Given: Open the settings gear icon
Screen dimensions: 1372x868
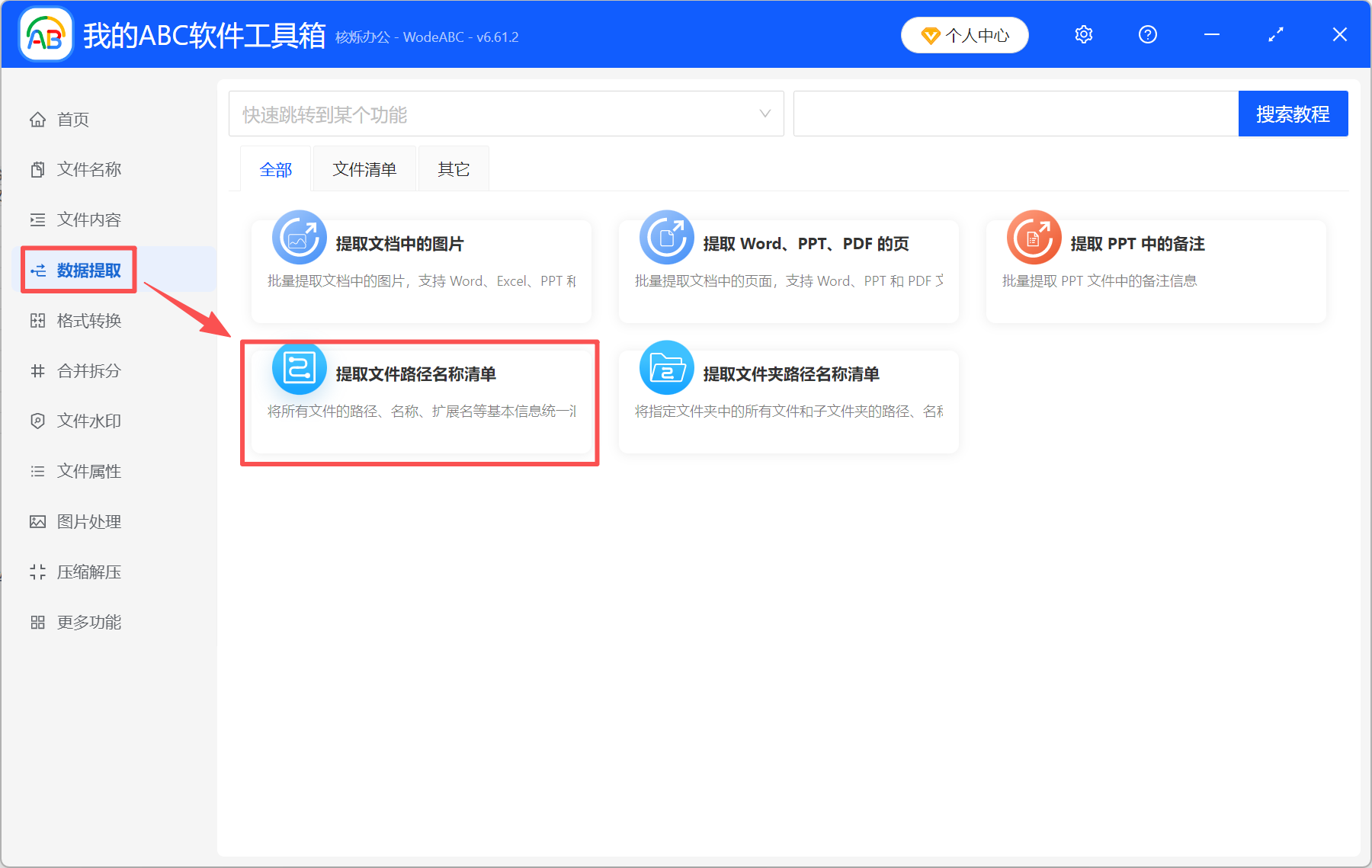Looking at the screenshot, I should pos(1083,34).
